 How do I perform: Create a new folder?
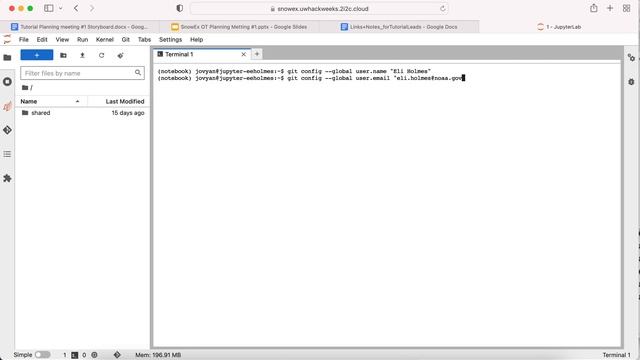[63, 55]
